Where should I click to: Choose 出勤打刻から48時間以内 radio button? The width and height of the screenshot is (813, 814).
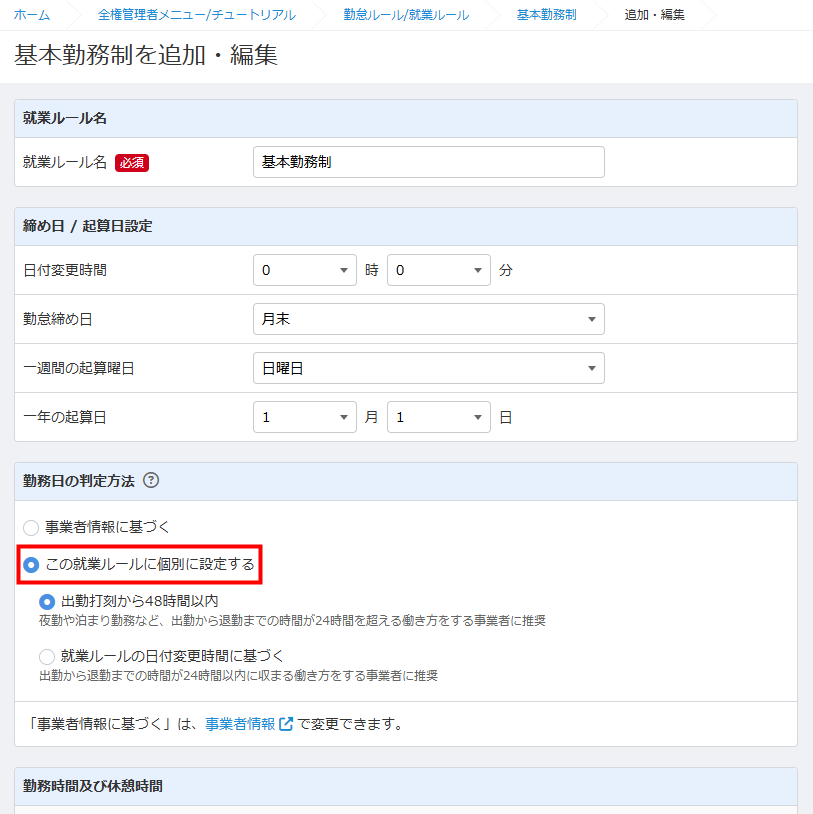tap(47, 601)
